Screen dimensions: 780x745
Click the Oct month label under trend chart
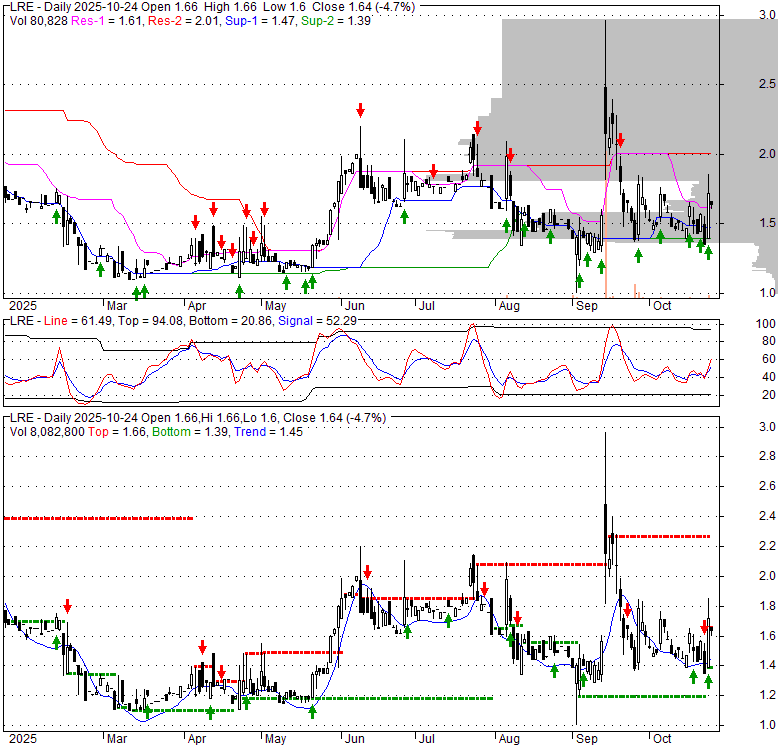[x=662, y=739]
